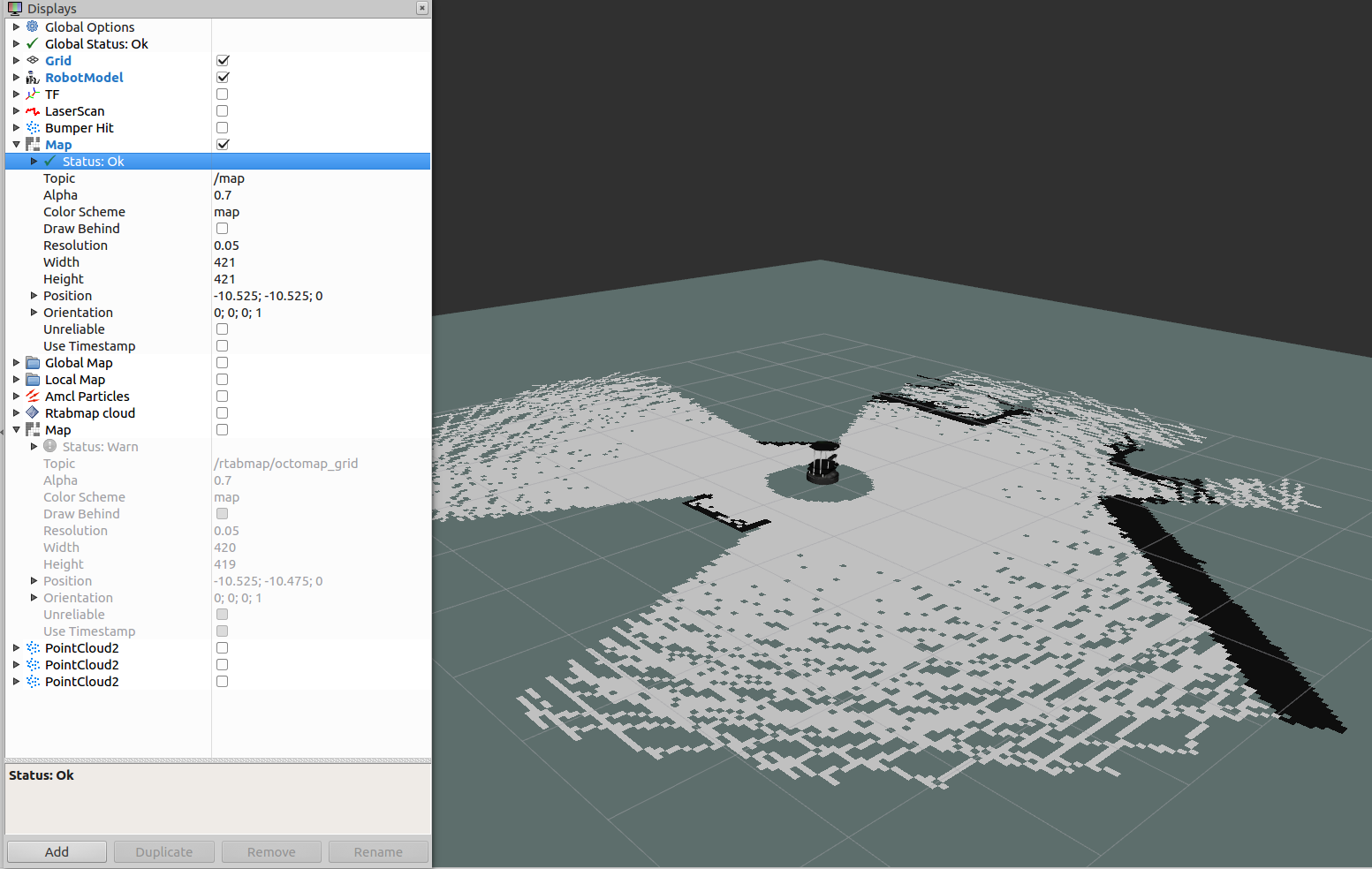Click the Global Map folder icon
Image resolution: width=1372 pixels, height=869 pixels.
[32, 362]
